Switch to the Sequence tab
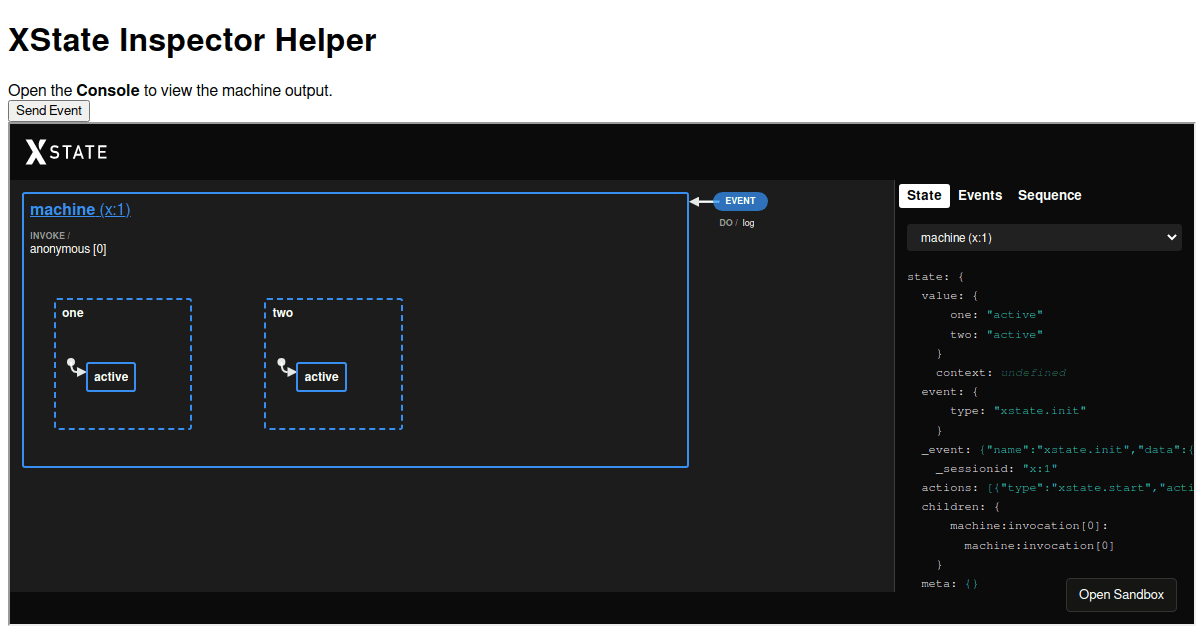Screen dimensions: 1200x630 1049,195
